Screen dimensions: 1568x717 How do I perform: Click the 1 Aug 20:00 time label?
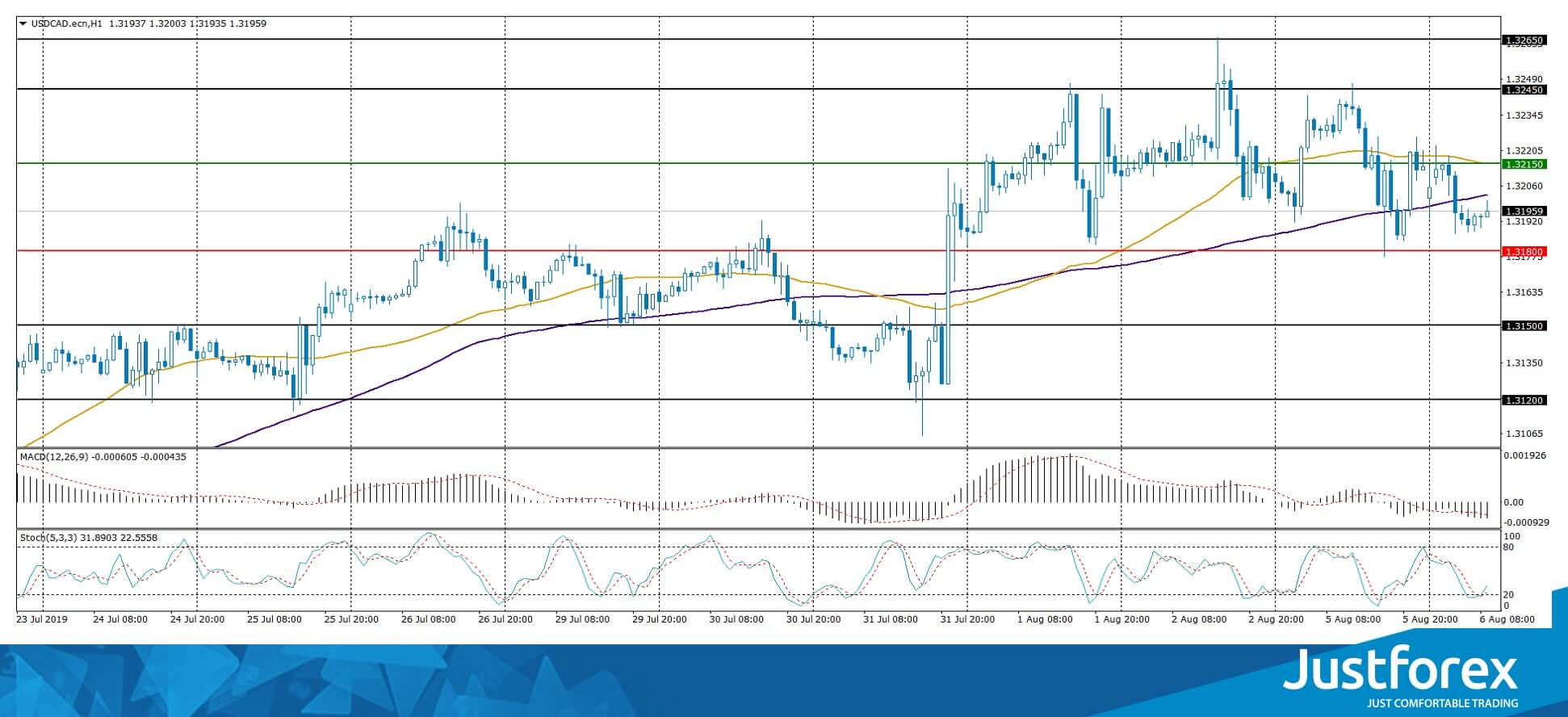pyautogui.click(x=1121, y=619)
